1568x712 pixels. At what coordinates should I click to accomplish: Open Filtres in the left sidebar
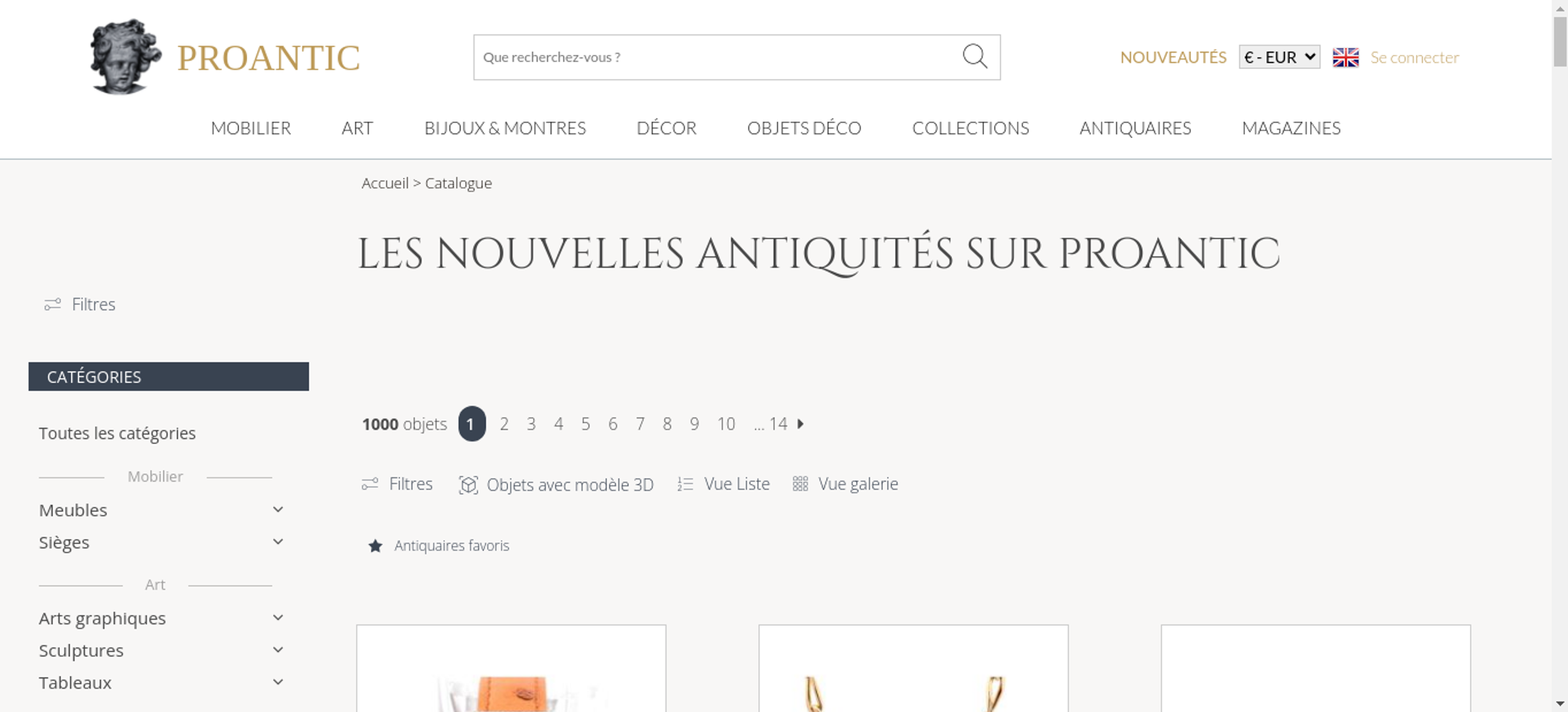point(80,304)
